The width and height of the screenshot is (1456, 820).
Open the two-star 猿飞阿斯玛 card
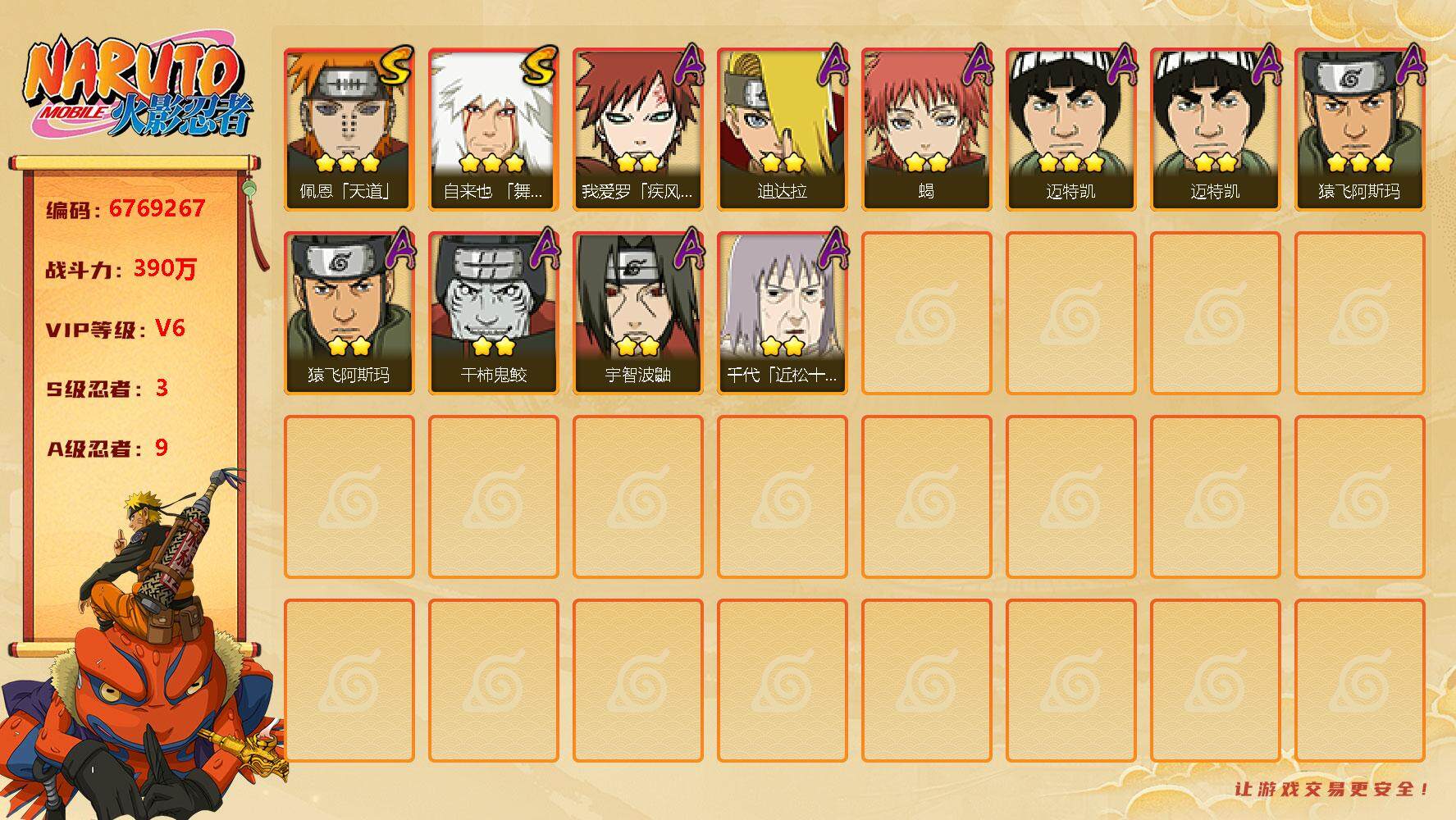point(349,313)
